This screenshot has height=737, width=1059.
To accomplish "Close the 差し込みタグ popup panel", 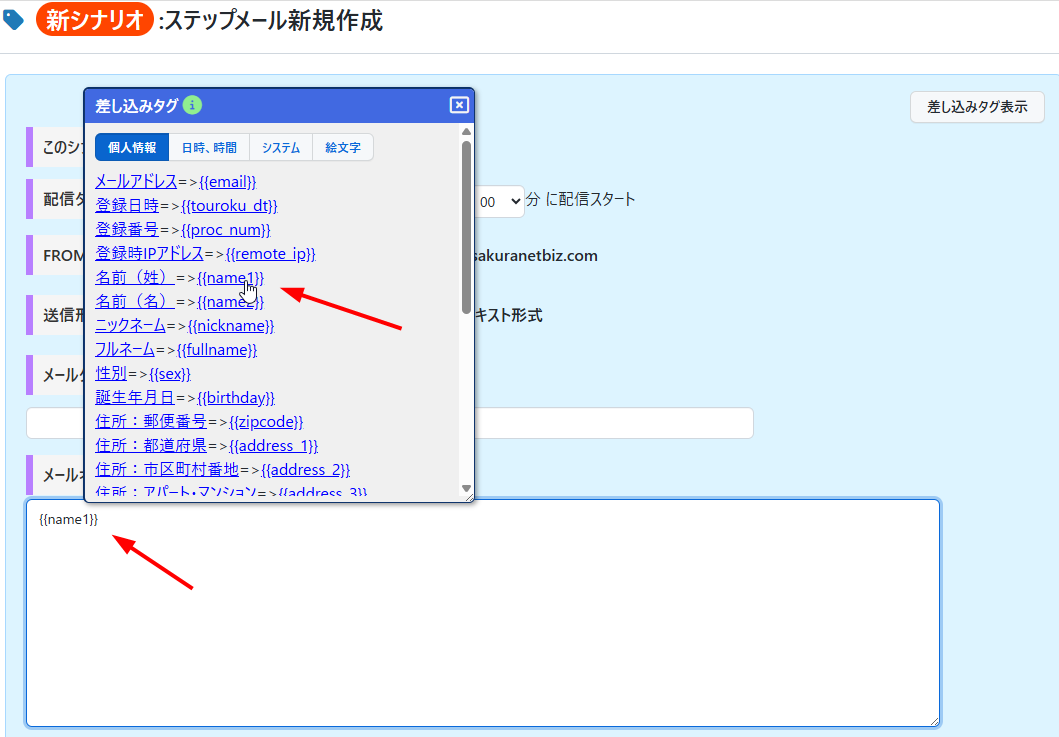I will coord(459,105).
